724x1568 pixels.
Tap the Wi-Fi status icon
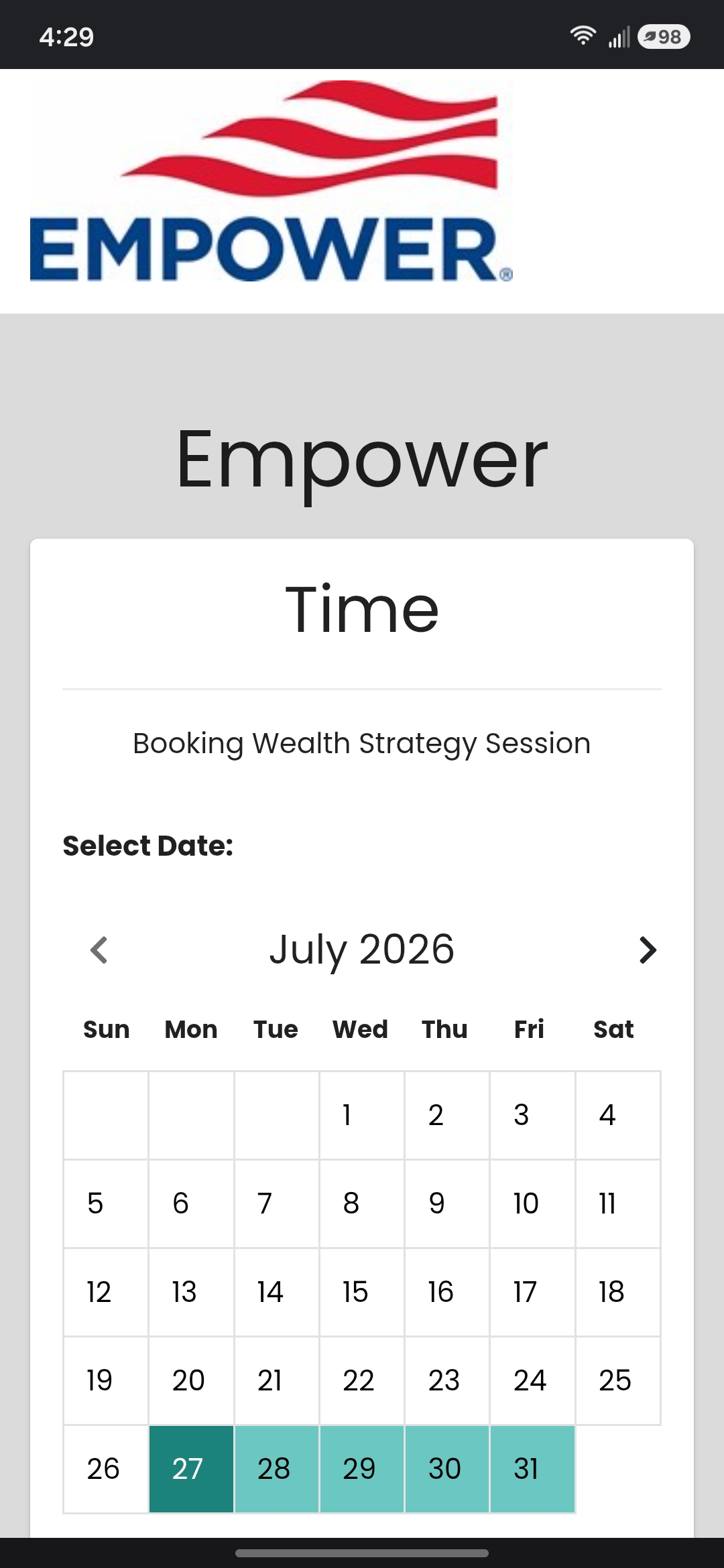click(583, 36)
